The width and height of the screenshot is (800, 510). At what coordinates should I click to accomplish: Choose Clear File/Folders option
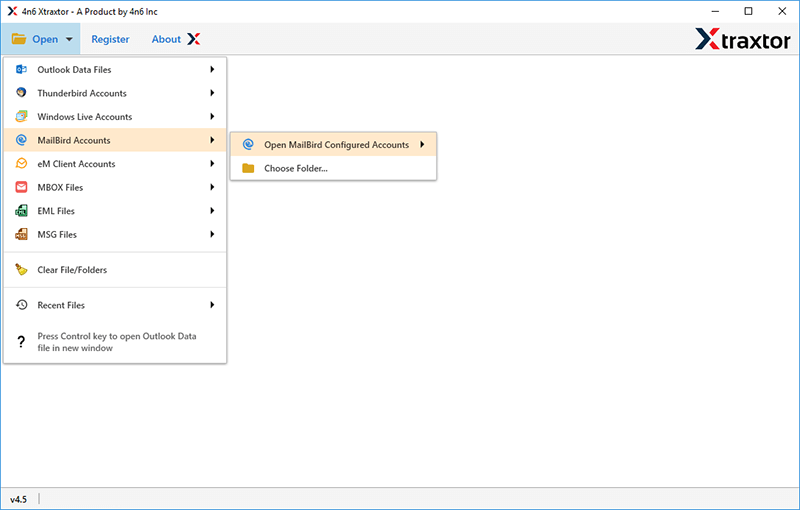pos(115,269)
